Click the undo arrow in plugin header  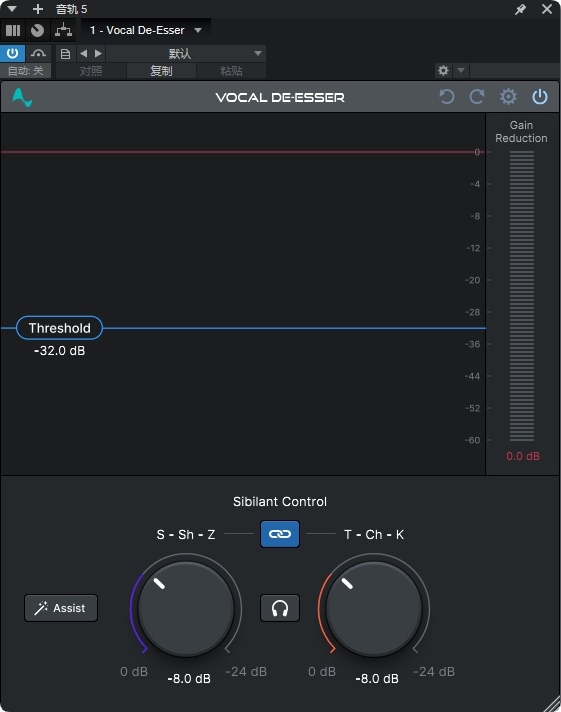[447, 97]
